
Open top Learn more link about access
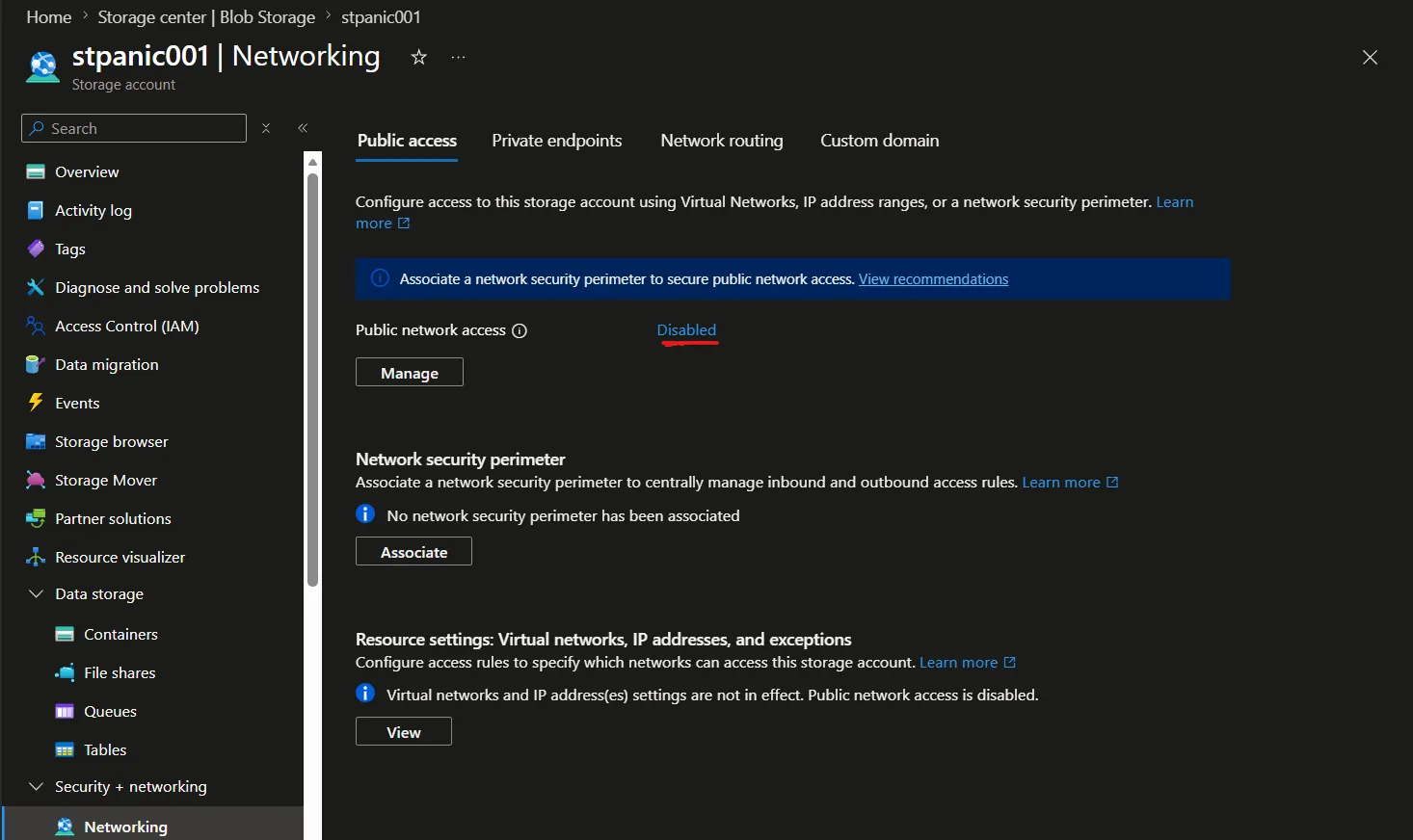point(1174,201)
